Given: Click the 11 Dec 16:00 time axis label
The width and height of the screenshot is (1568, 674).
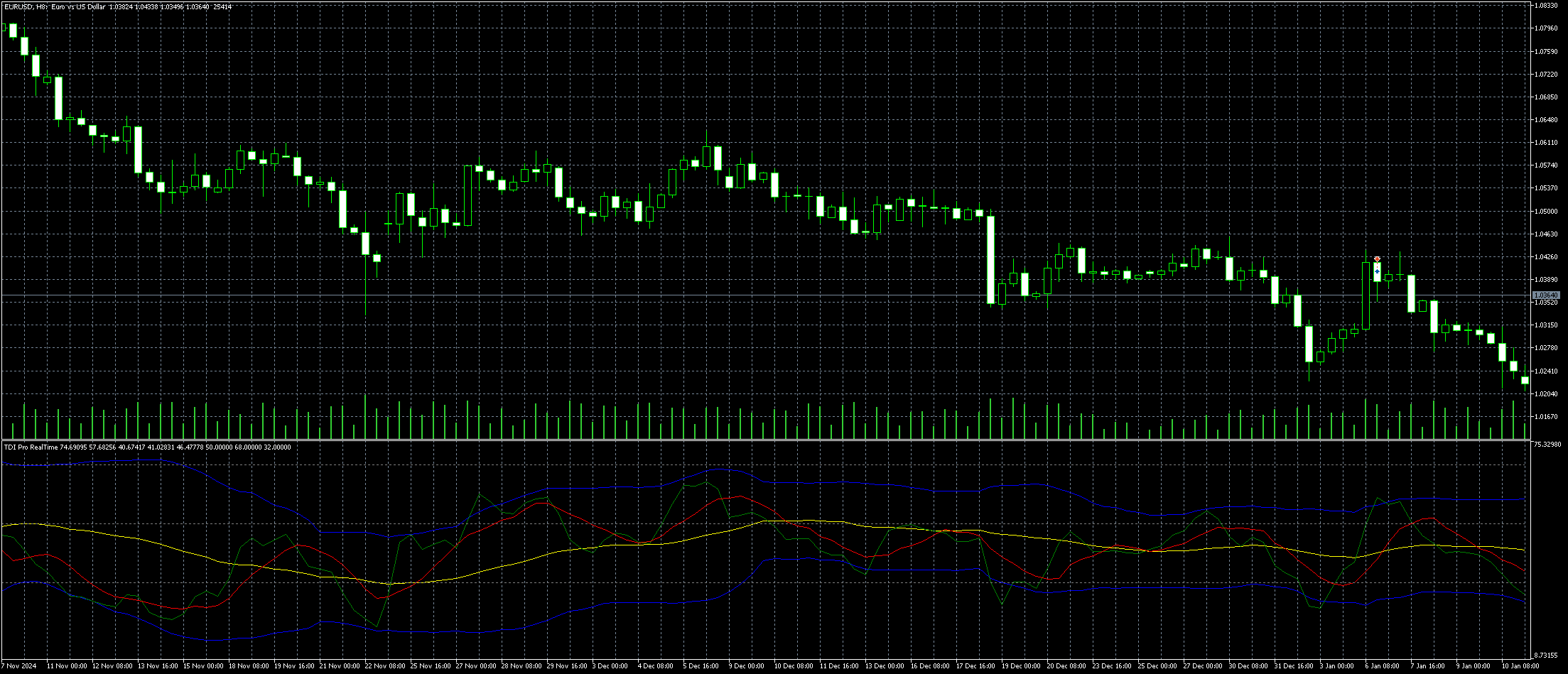Looking at the screenshot, I should point(840,666).
